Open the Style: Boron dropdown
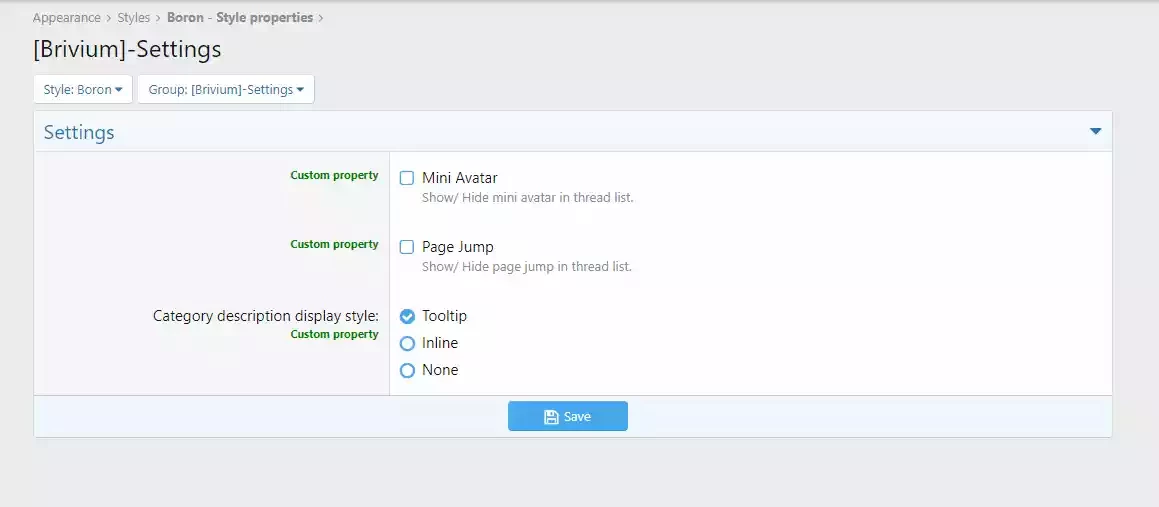The width and height of the screenshot is (1159, 507). tap(83, 89)
